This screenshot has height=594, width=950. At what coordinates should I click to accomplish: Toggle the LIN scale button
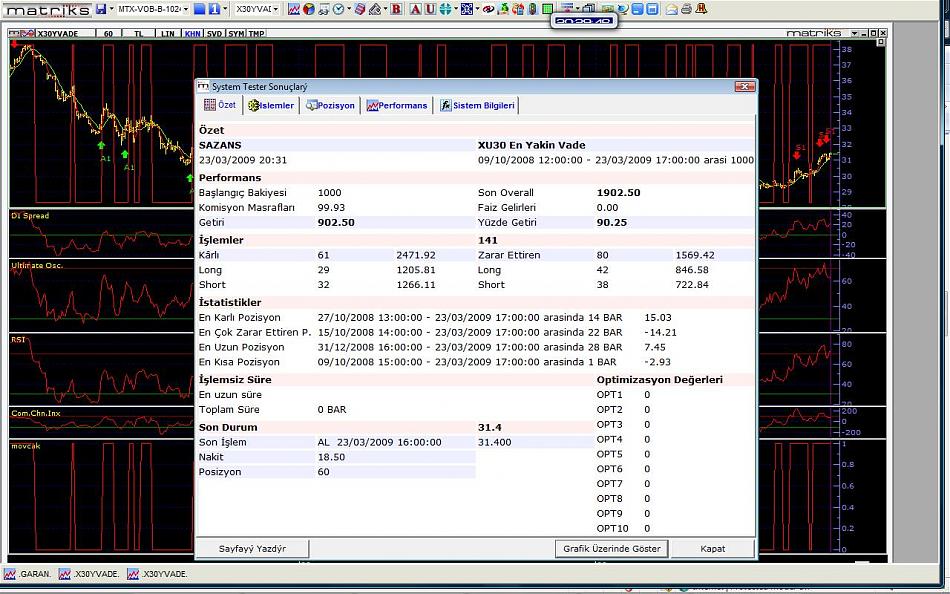(x=167, y=33)
